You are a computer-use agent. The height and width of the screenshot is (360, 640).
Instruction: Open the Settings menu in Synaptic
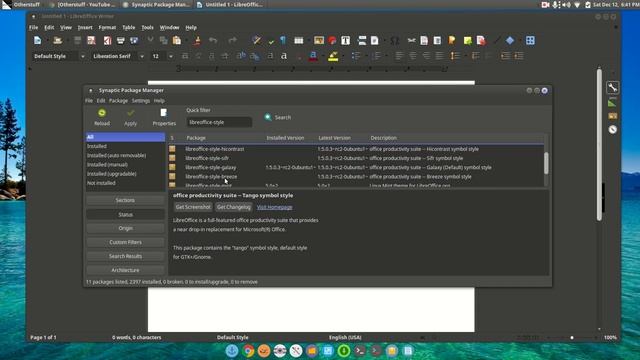click(x=141, y=100)
